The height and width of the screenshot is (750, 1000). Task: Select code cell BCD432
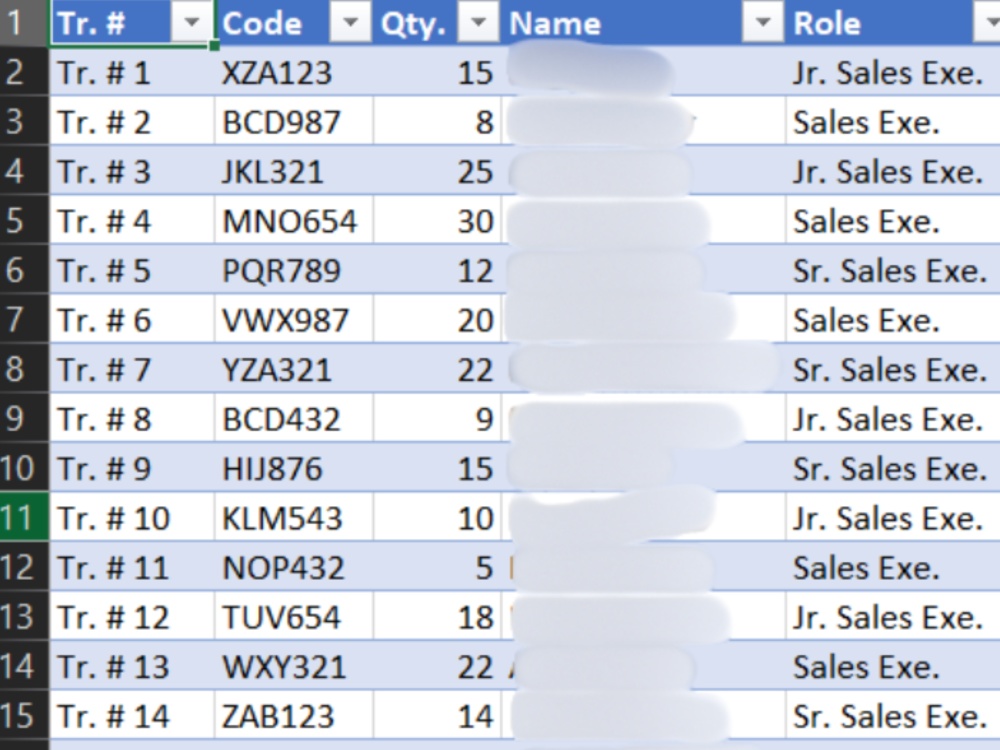pyautogui.click(x=294, y=418)
